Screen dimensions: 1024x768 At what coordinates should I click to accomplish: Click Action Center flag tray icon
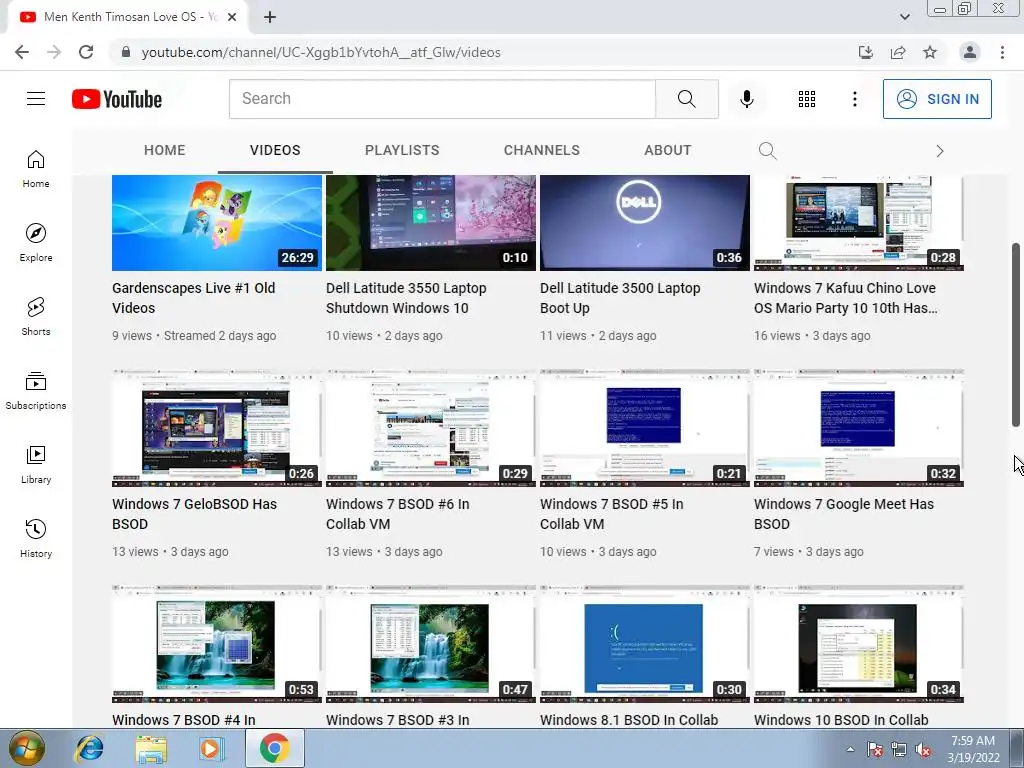coord(875,750)
